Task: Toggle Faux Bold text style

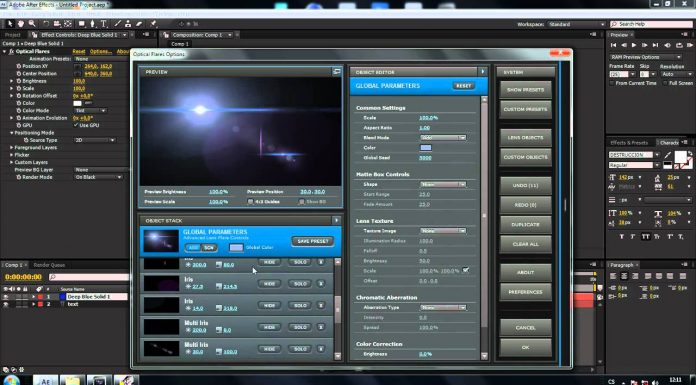Action: tap(621, 237)
